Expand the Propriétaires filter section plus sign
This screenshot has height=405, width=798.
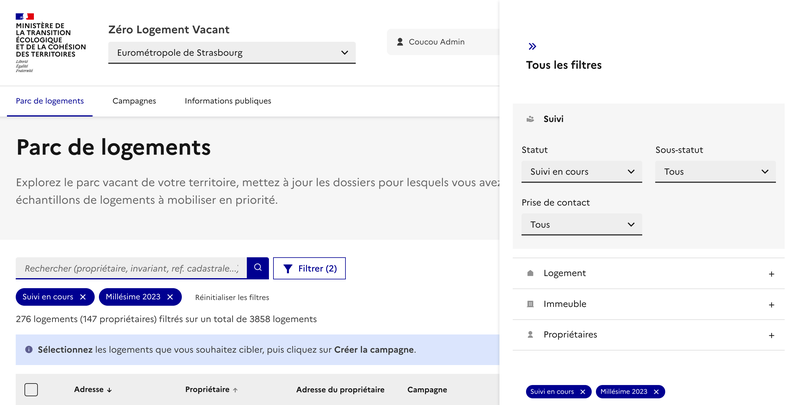[x=772, y=335]
